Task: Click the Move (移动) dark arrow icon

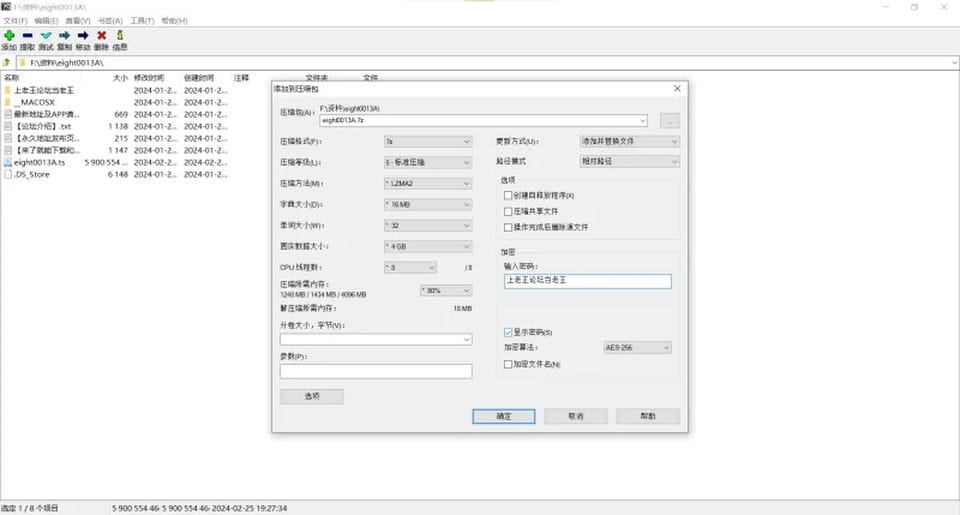Action: coord(83,36)
